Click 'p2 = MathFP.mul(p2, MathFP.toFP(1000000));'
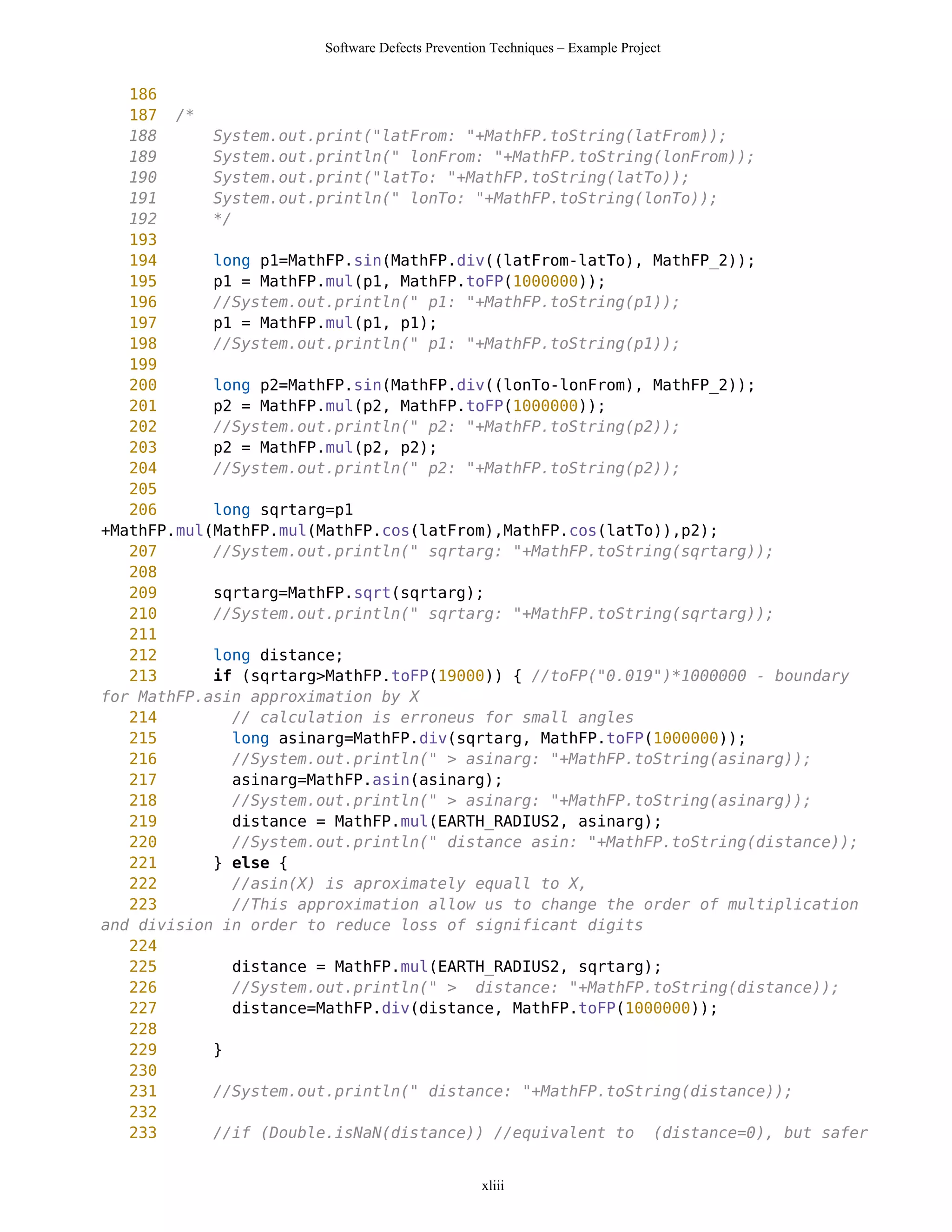The height and width of the screenshot is (1232, 952). [409, 406]
